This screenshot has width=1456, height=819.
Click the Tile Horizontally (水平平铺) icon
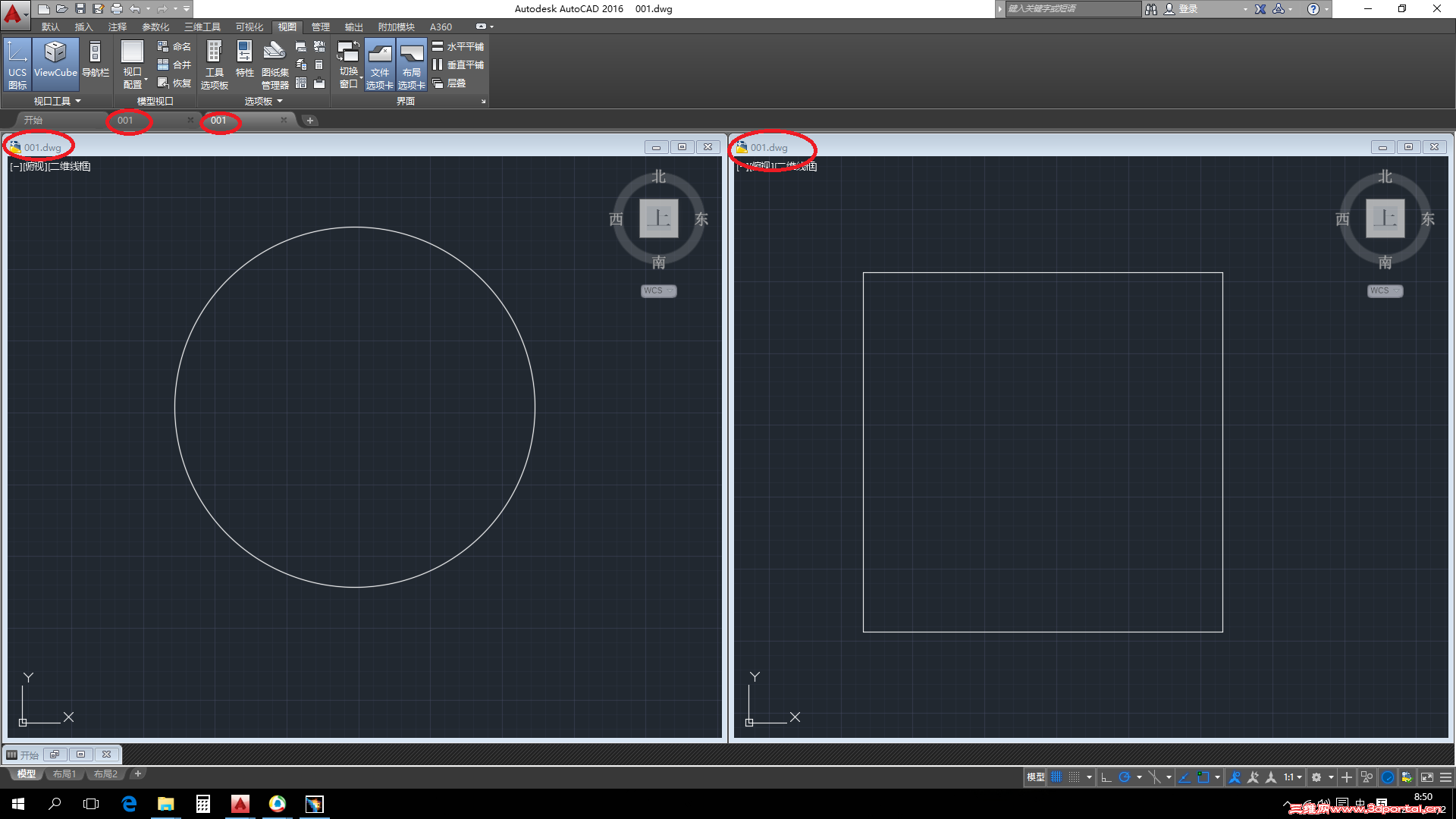click(x=438, y=46)
